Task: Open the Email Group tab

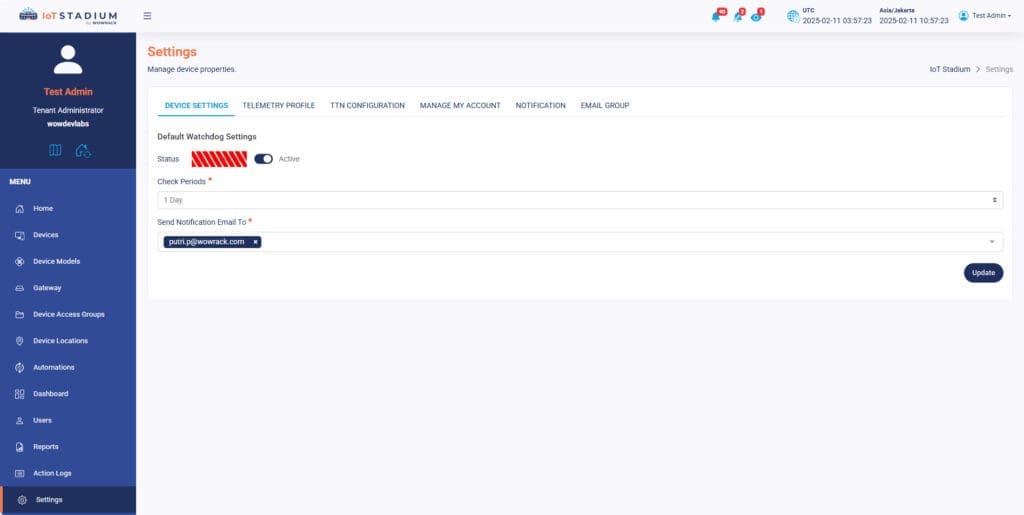Action: 605,105
